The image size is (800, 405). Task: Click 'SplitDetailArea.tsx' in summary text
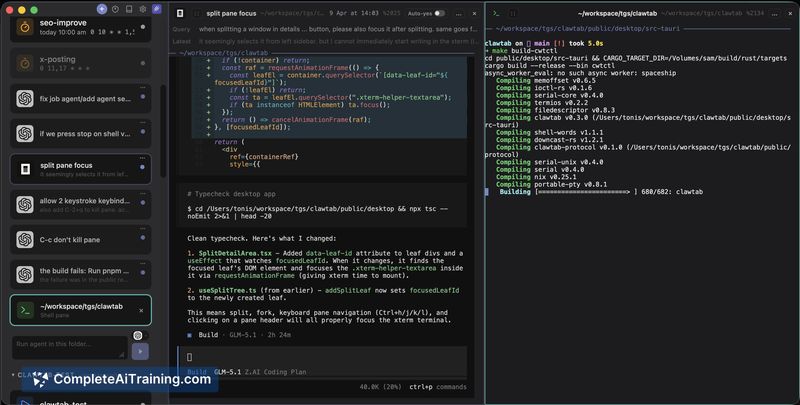pos(235,253)
